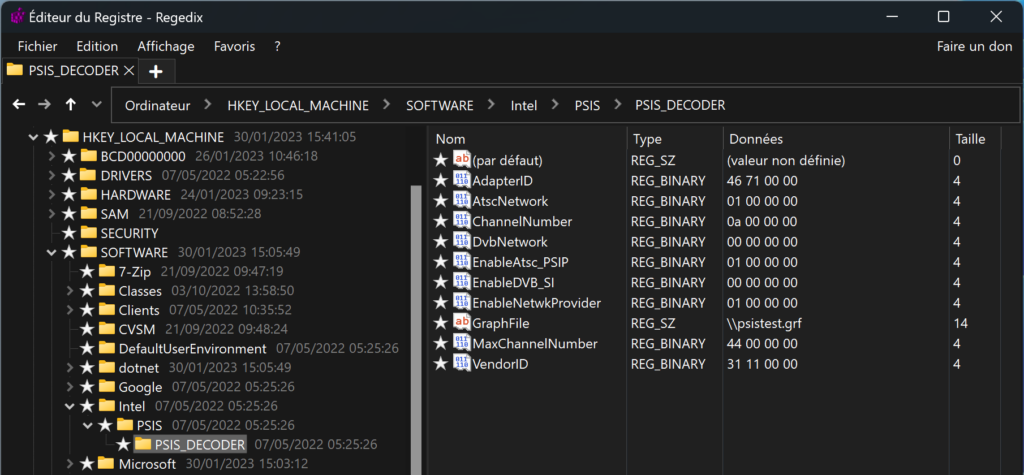Click the Regedix app icon in title bar
The image size is (1024, 475).
coord(17,18)
